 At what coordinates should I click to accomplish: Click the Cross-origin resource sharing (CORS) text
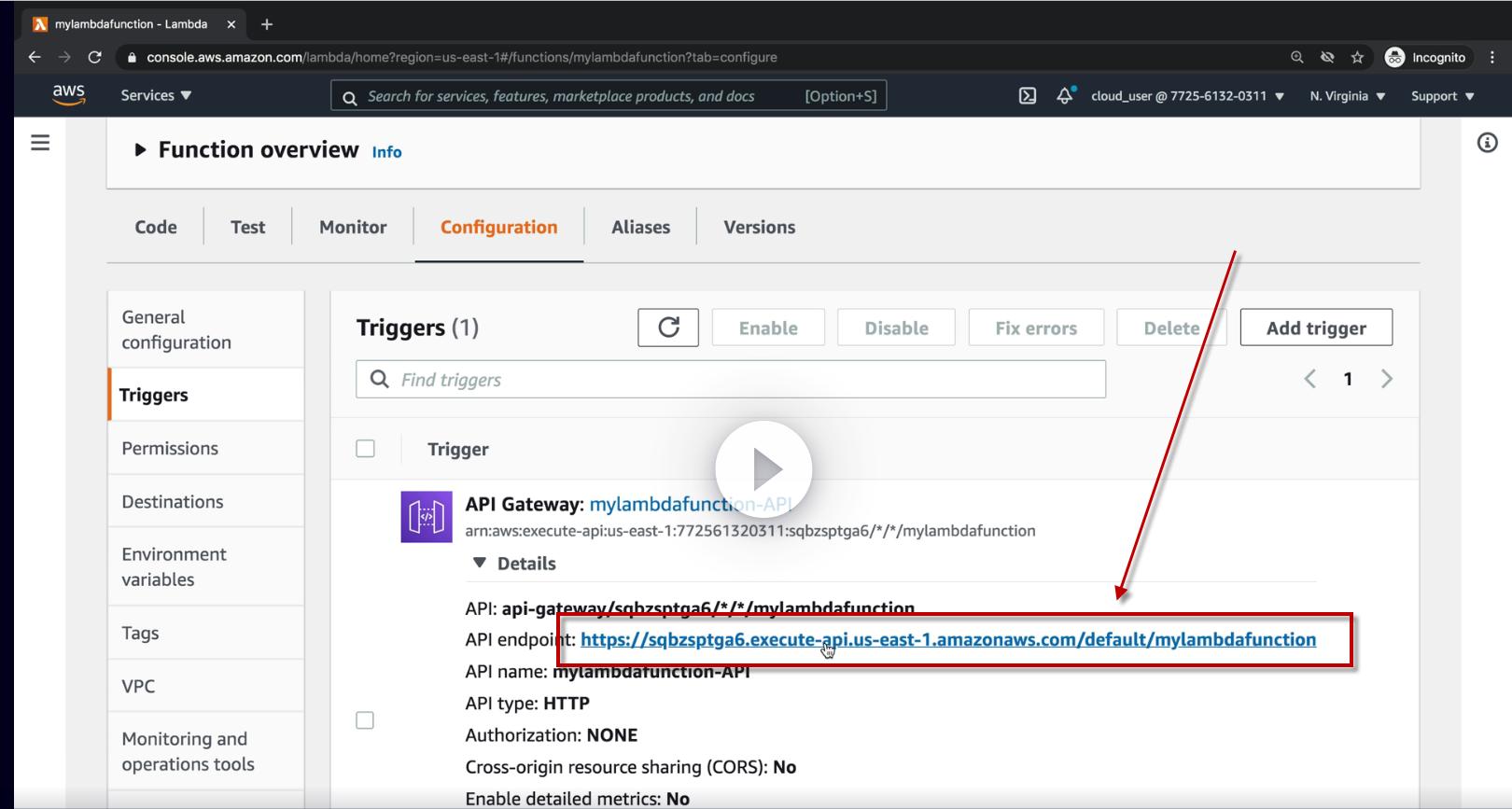pos(631,766)
